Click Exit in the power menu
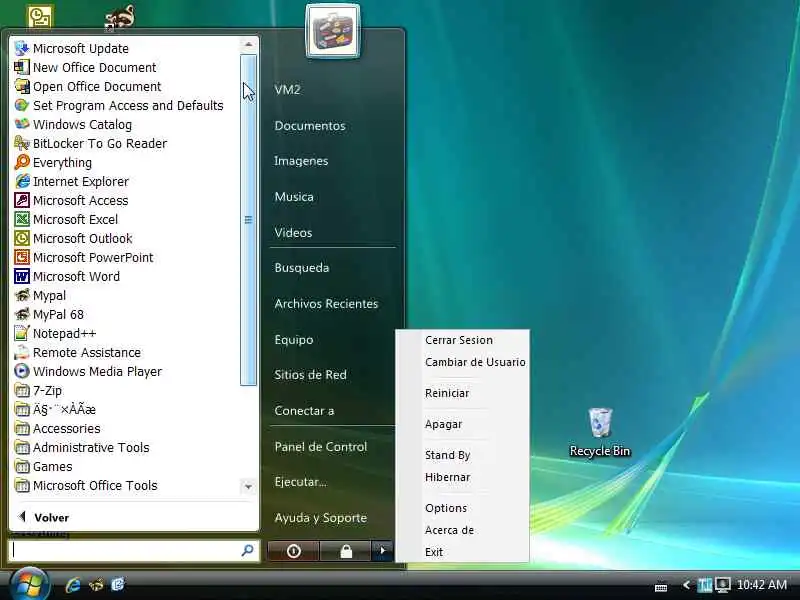 pos(434,553)
